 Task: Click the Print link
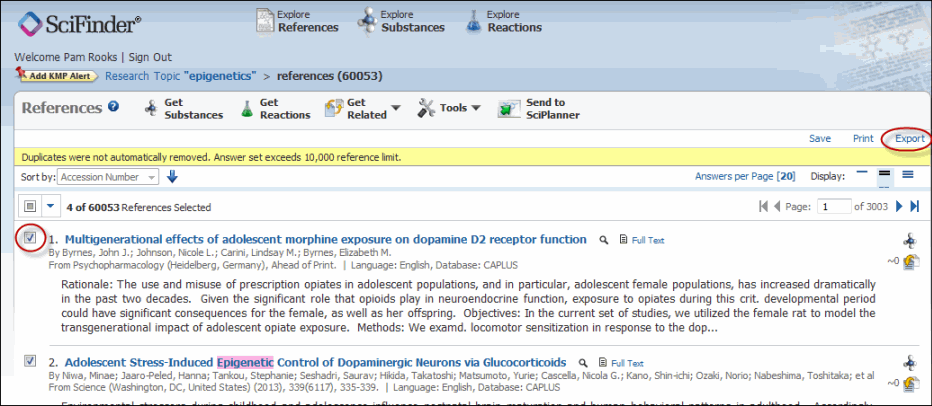[x=863, y=139]
